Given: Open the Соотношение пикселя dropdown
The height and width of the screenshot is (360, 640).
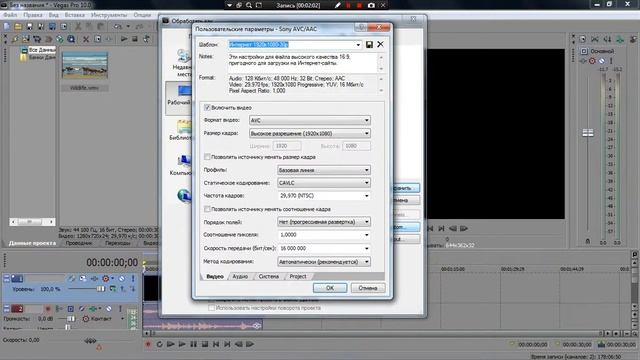Looking at the screenshot, I should click(324, 235).
